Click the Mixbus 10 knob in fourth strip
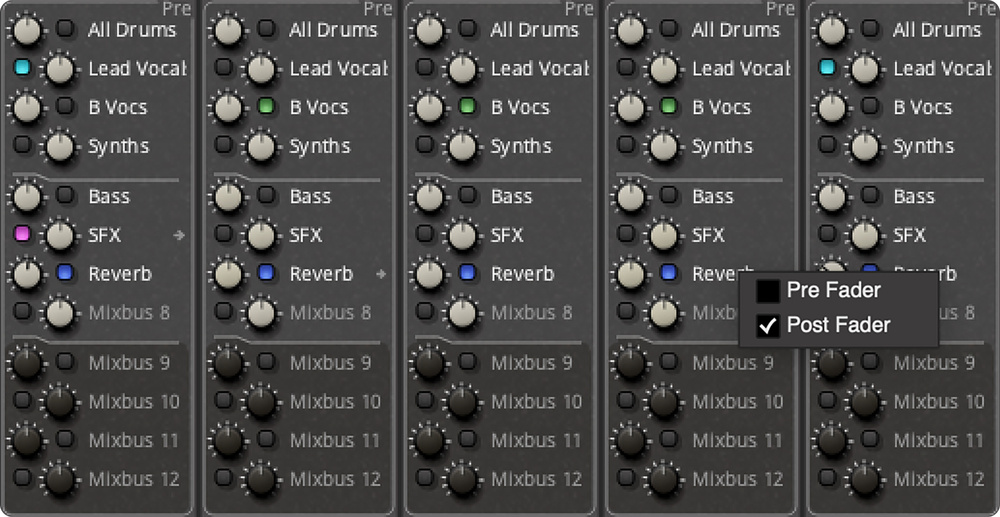Image resolution: width=1000 pixels, height=517 pixels. click(664, 402)
